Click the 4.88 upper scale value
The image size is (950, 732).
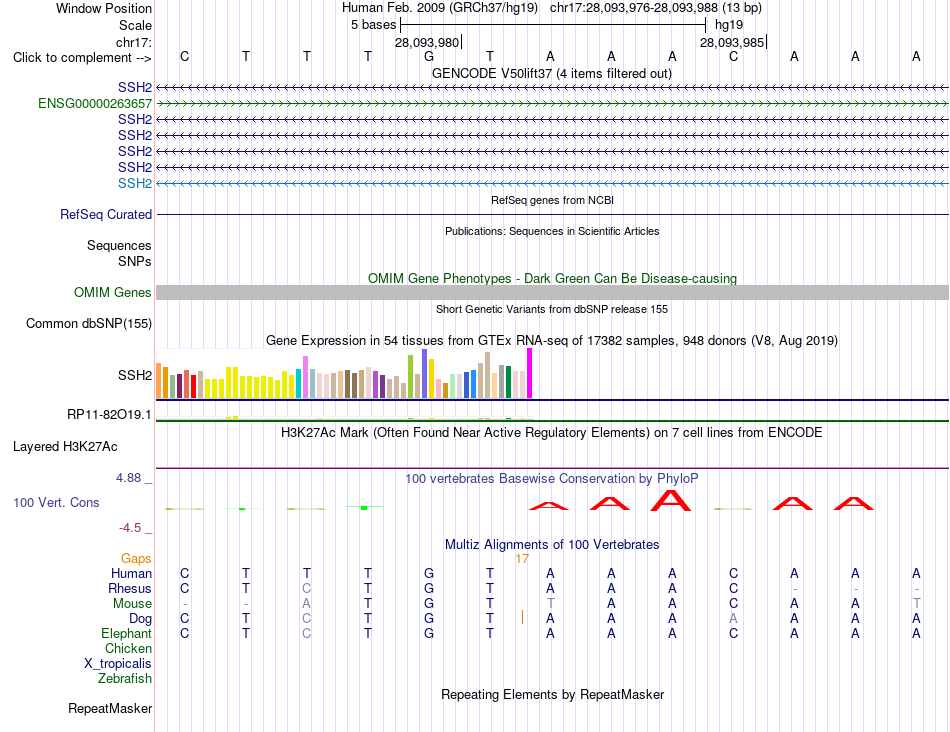point(128,478)
